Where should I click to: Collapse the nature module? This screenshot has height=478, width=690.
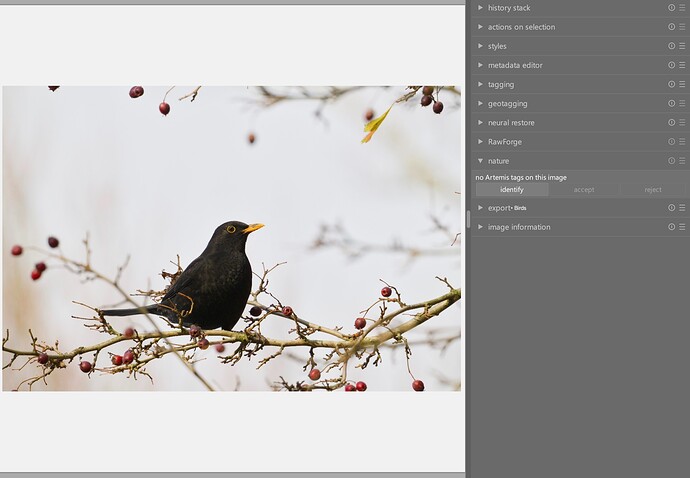point(480,161)
